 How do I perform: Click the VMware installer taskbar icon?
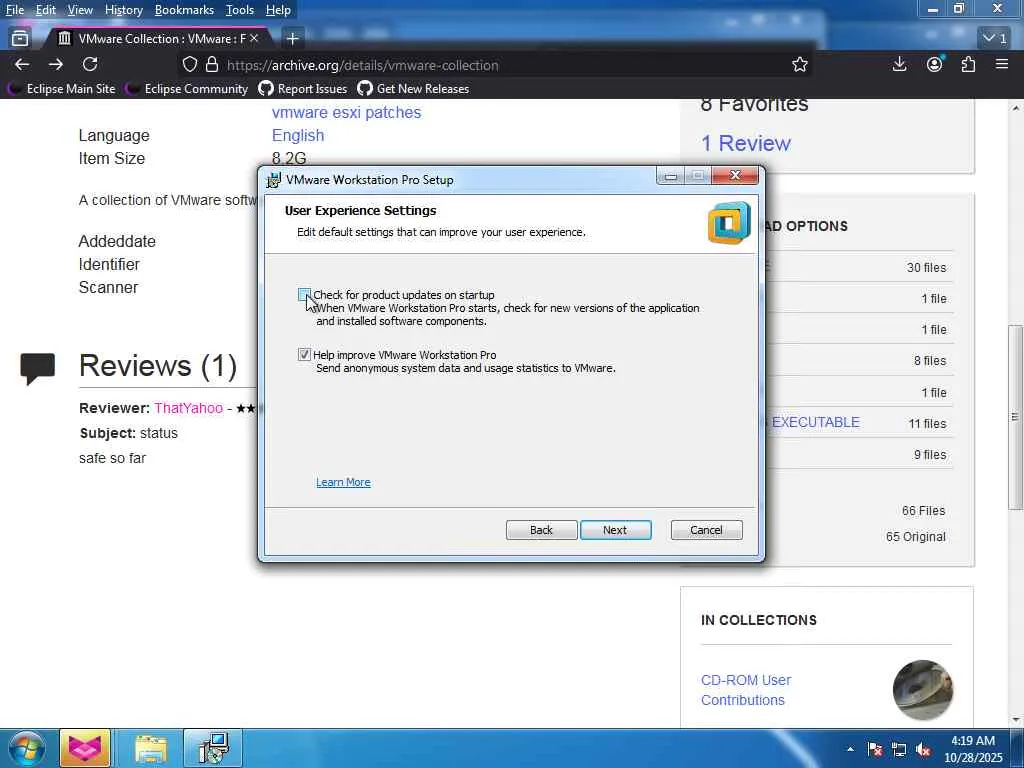click(213, 748)
